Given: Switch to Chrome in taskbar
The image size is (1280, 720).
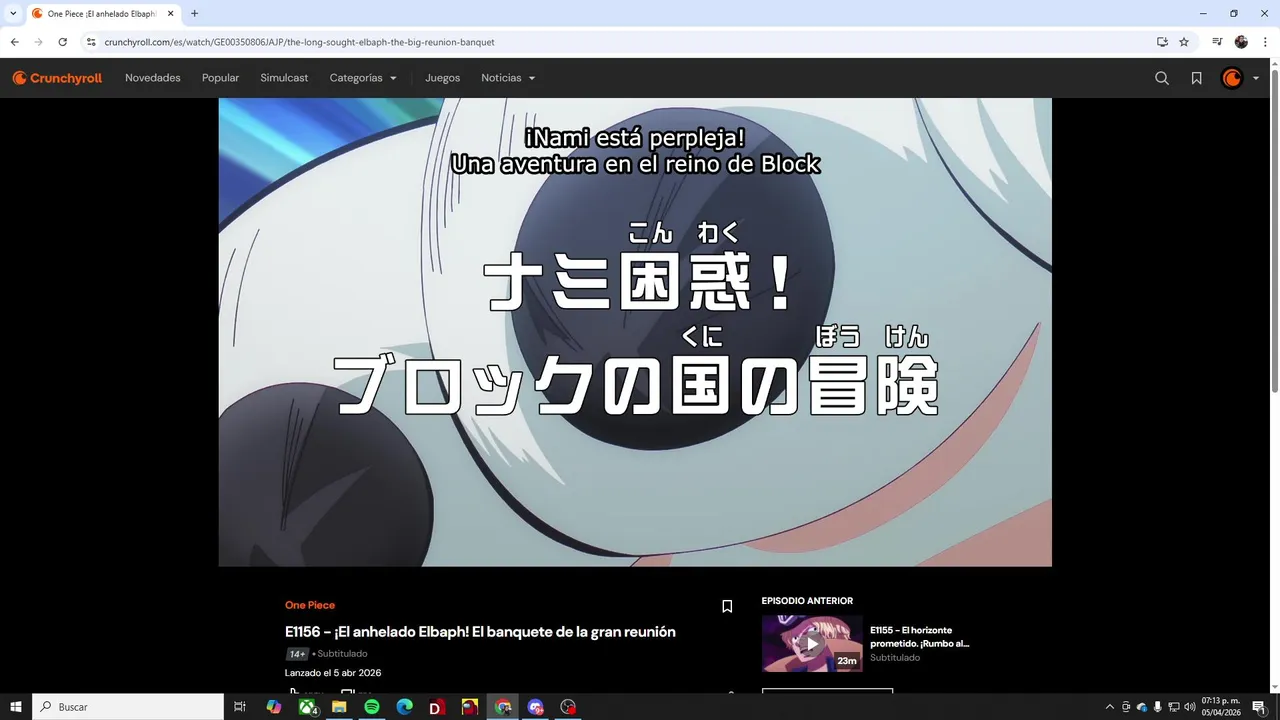Looking at the screenshot, I should coord(503,707).
